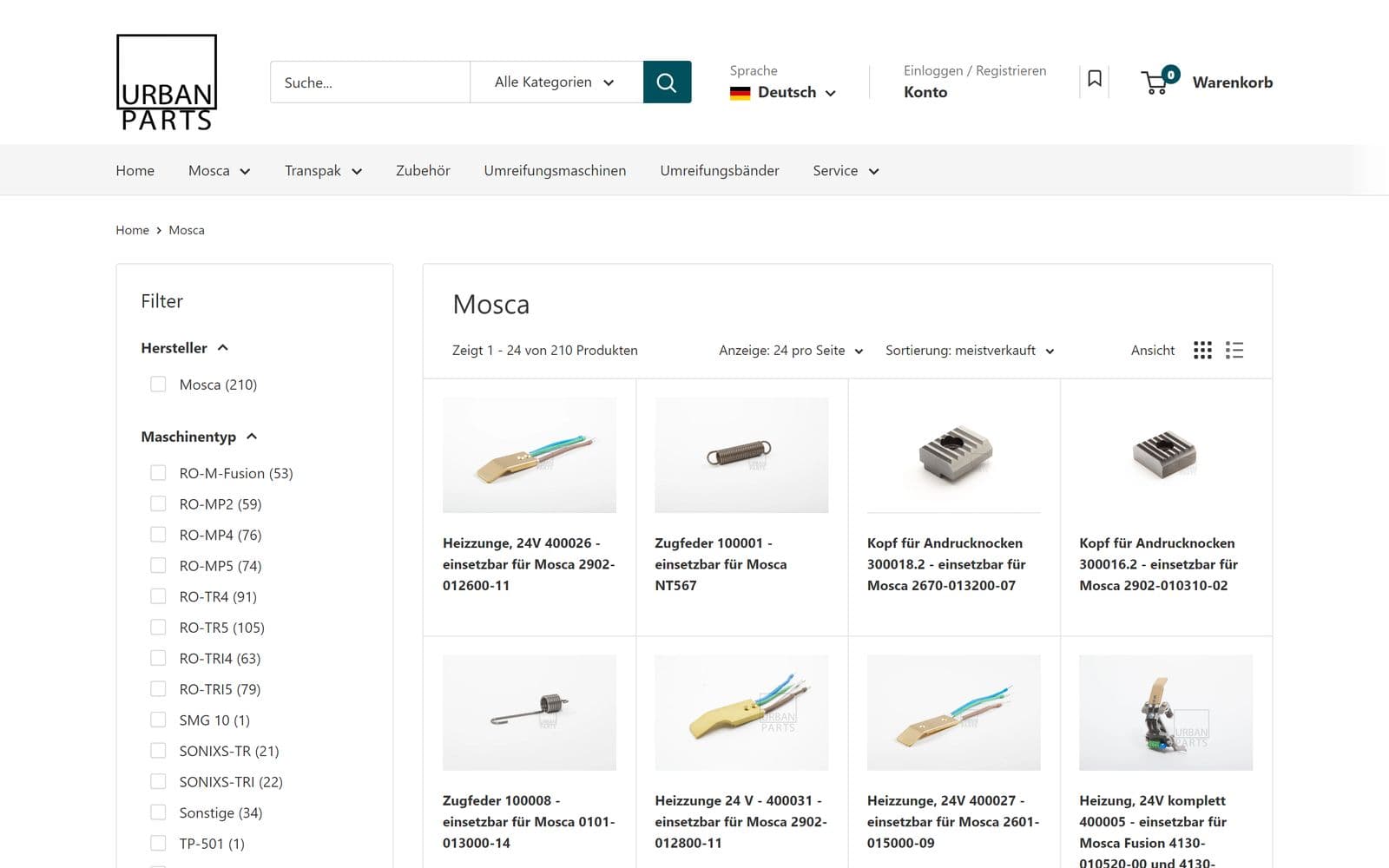Image resolution: width=1389 pixels, height=868 pixels.
Task: Click the Konto account link
Action: click(925, 92)
